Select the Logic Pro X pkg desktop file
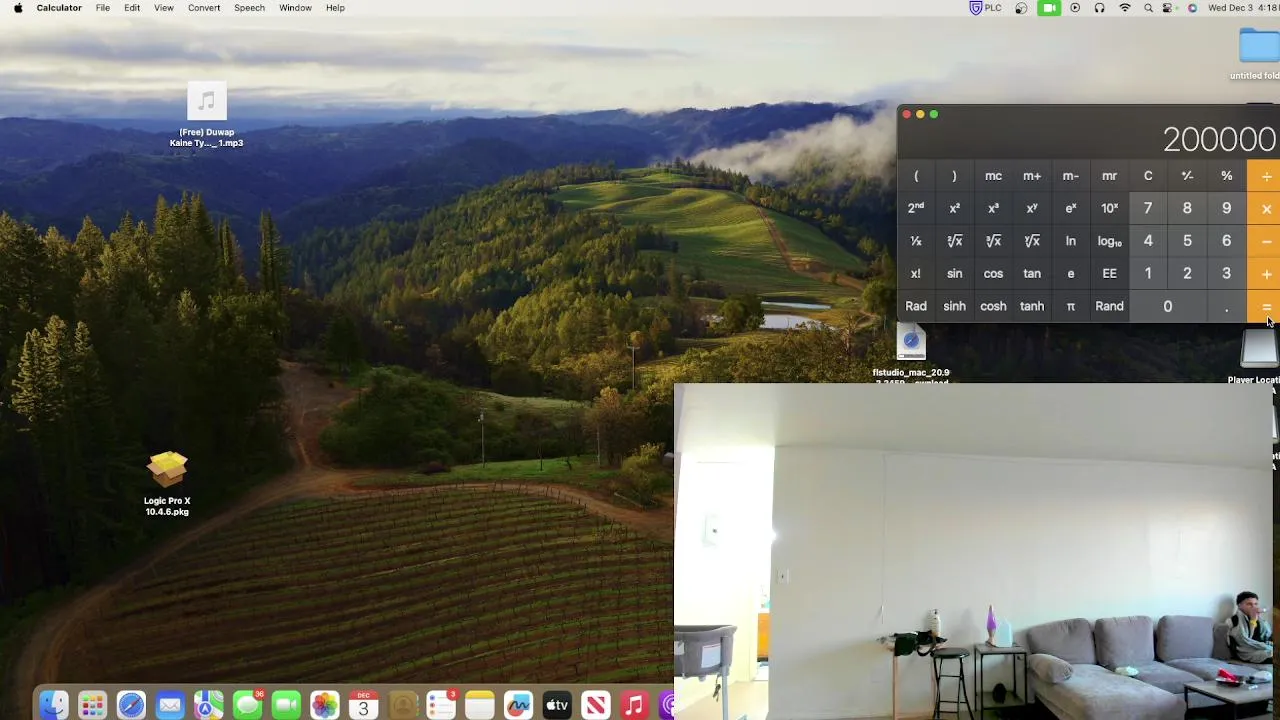 pyautogui.click(x=167, y=484)
